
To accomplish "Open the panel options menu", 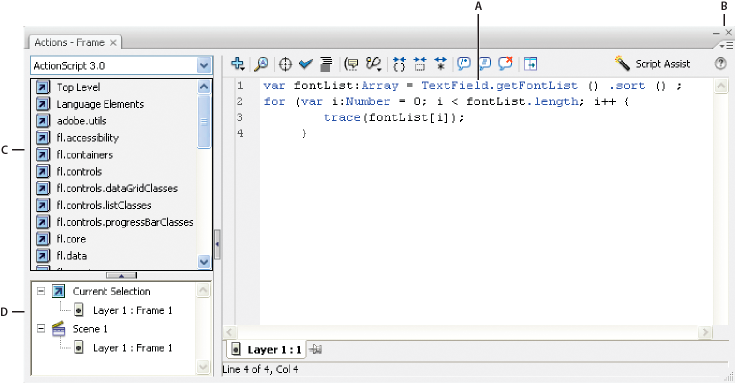I will tap(726, 45).
